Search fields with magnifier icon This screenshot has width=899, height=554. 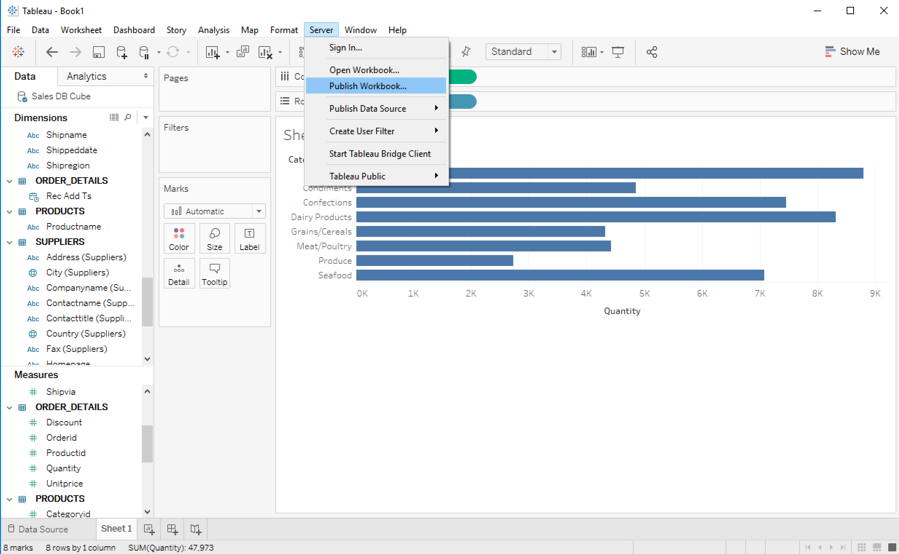pyautogui.click(x=128, y=117)
